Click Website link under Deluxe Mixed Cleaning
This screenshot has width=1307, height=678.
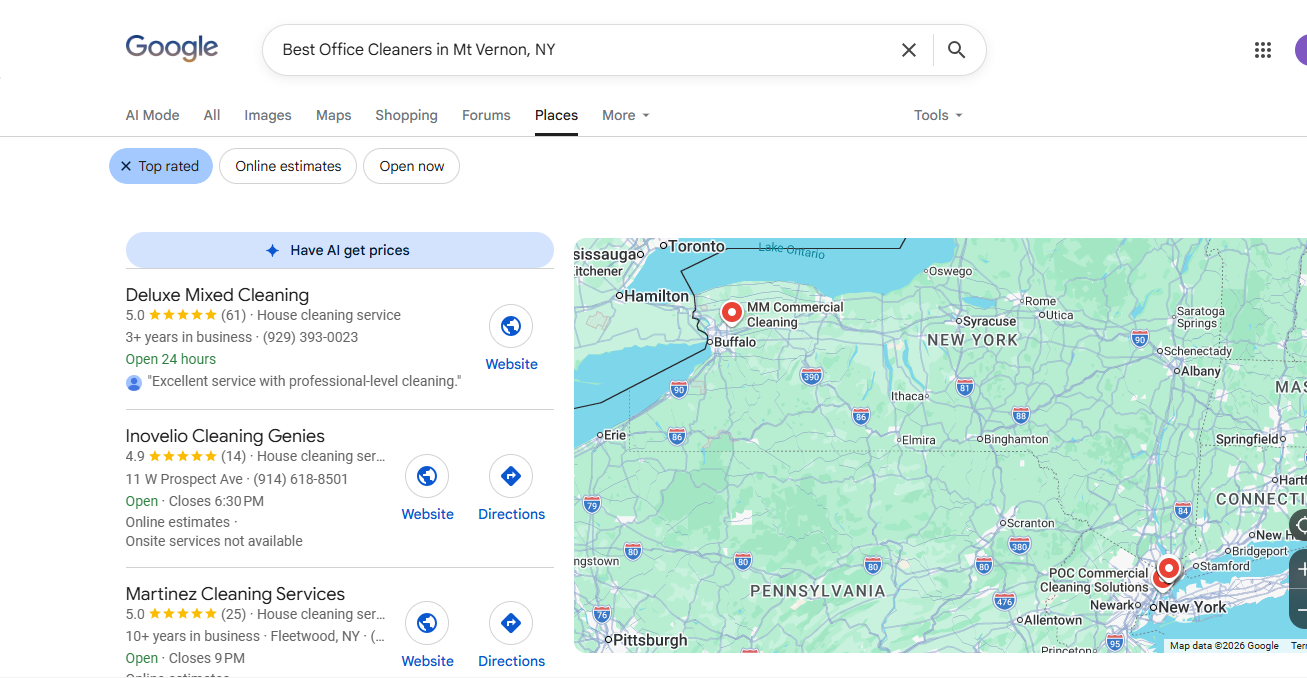point(512,364)
